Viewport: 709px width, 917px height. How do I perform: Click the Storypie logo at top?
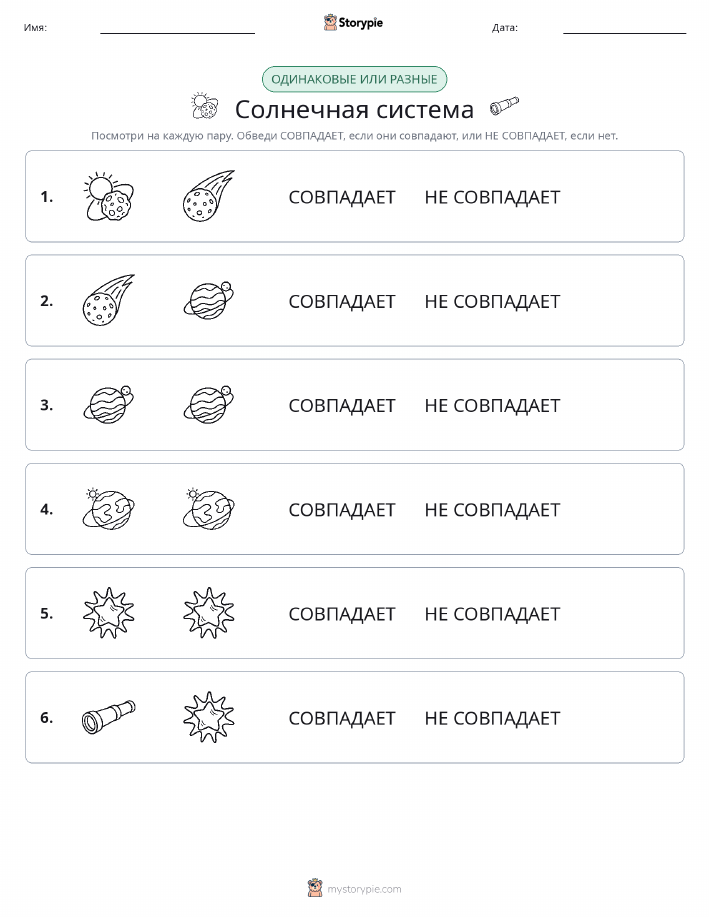[x=353, y=23]
